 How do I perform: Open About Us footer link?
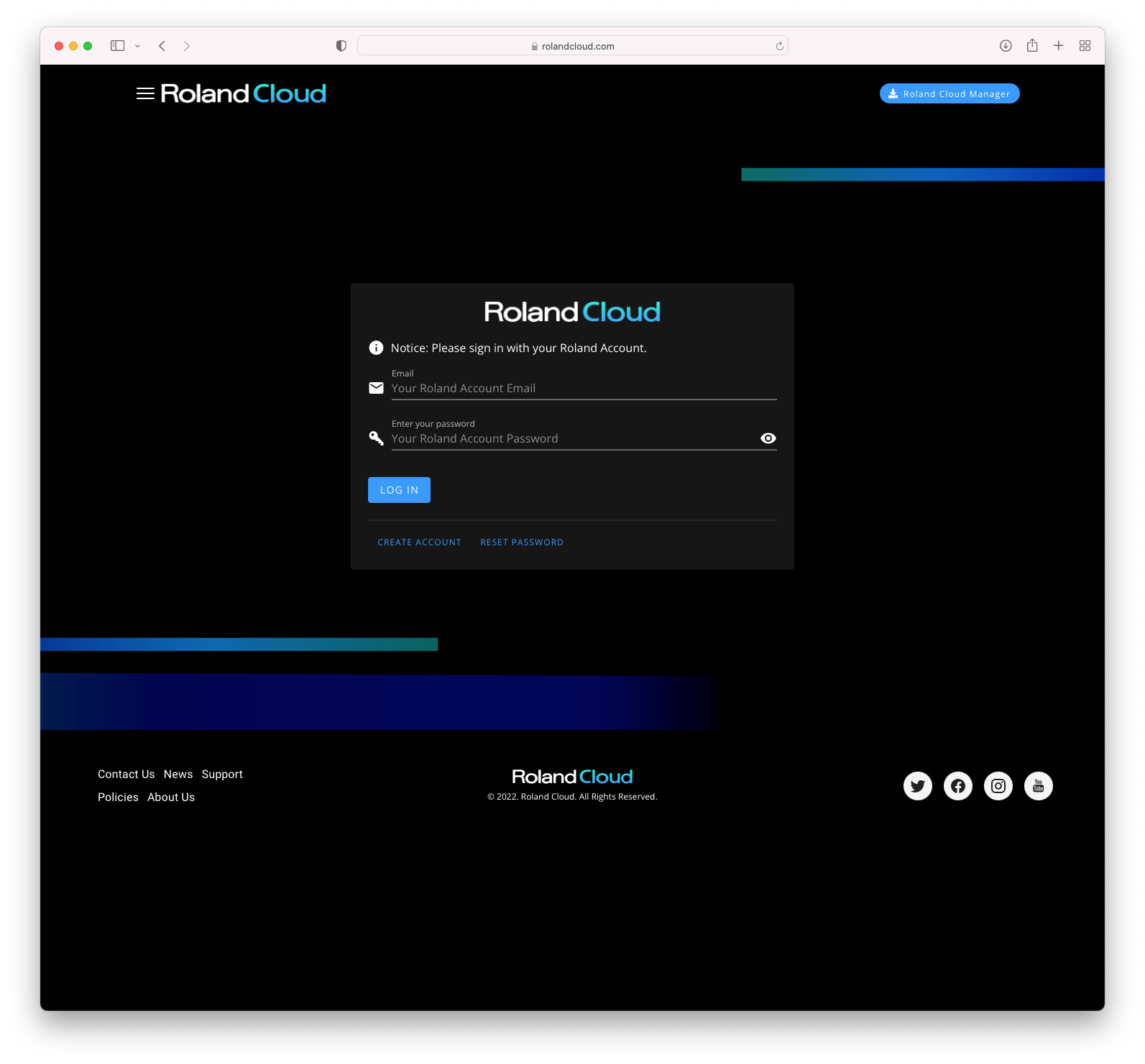click(x=171, y=797)
